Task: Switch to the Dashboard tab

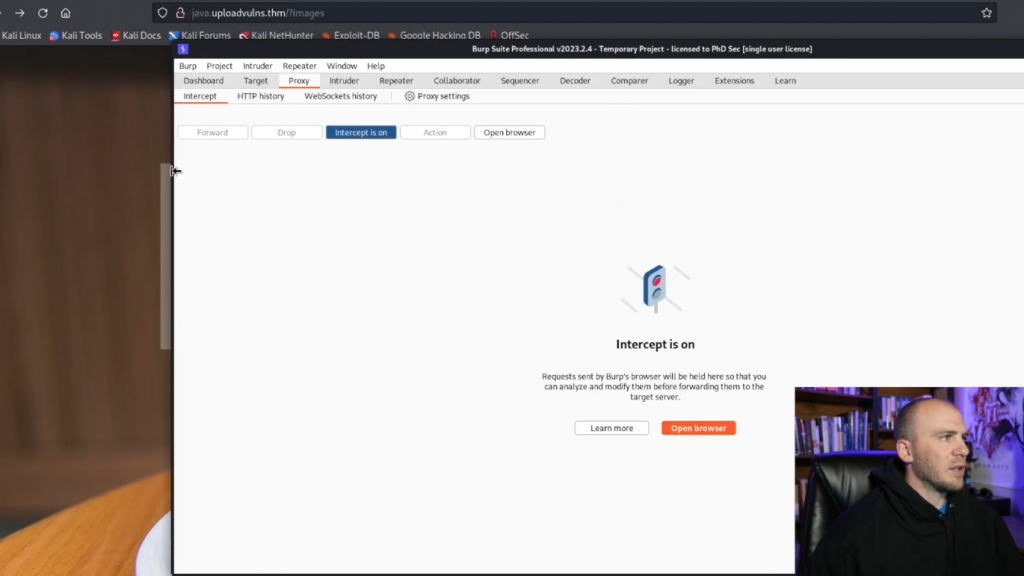Action: click(x=203, y=81)
